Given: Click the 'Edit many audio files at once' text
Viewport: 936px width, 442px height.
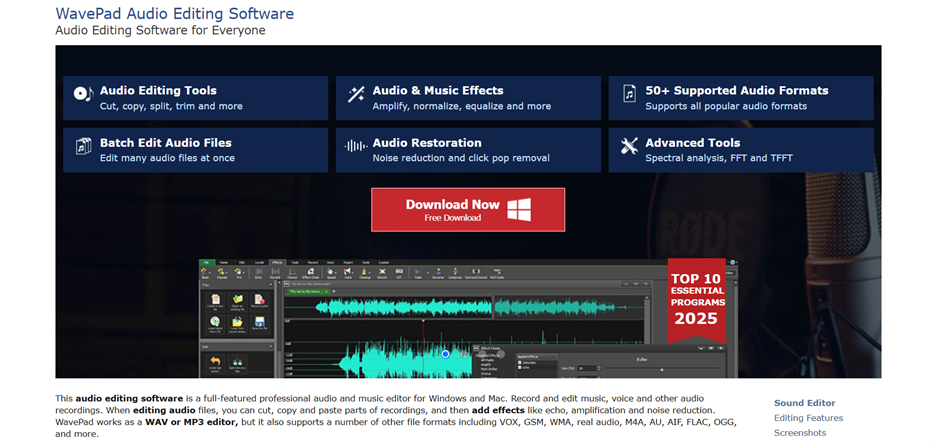Looking at the screenshot, I should pyautogui.click(x=167, y=158).
